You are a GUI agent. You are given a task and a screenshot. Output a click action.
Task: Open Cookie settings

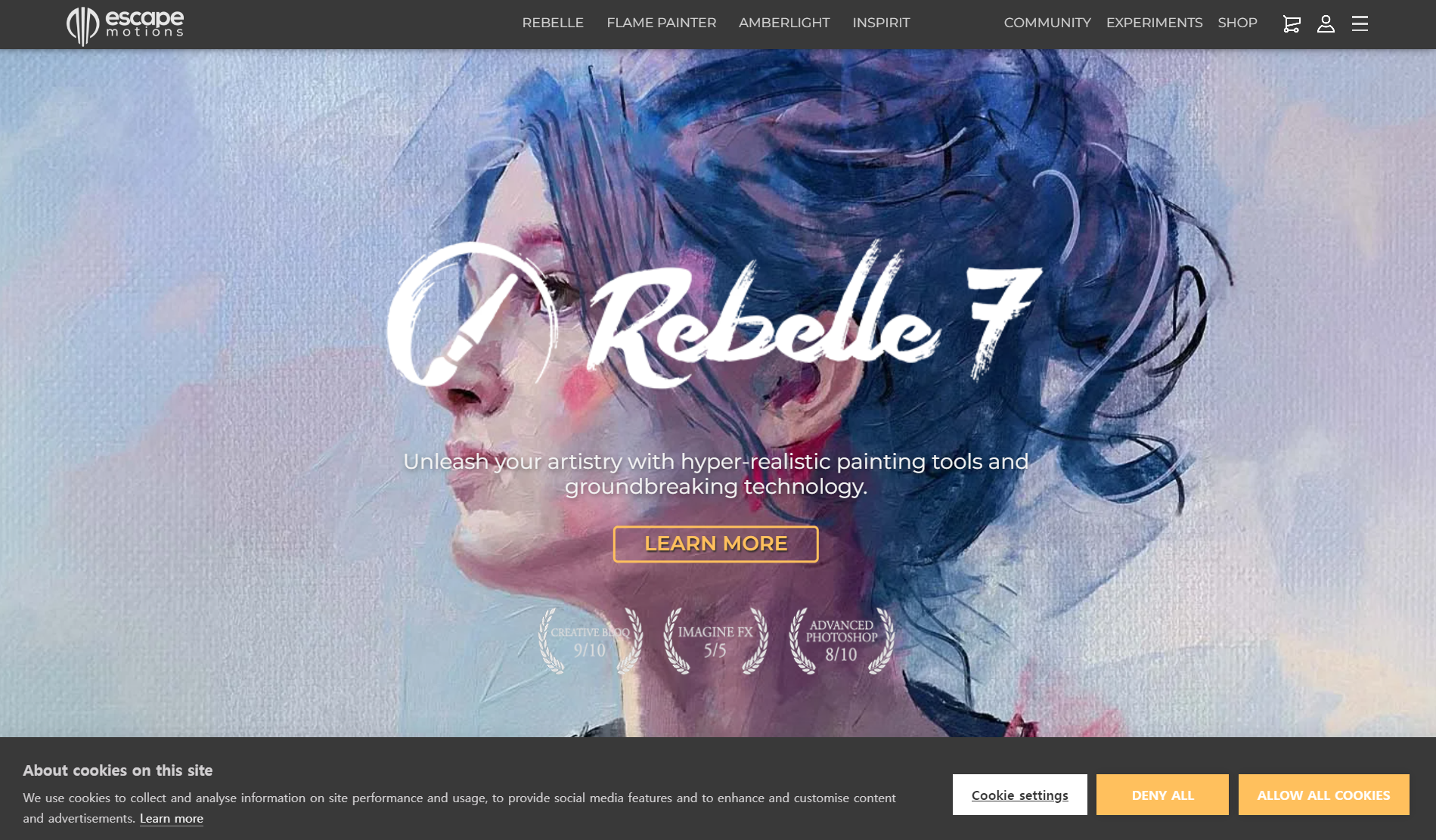point(1019,795)
